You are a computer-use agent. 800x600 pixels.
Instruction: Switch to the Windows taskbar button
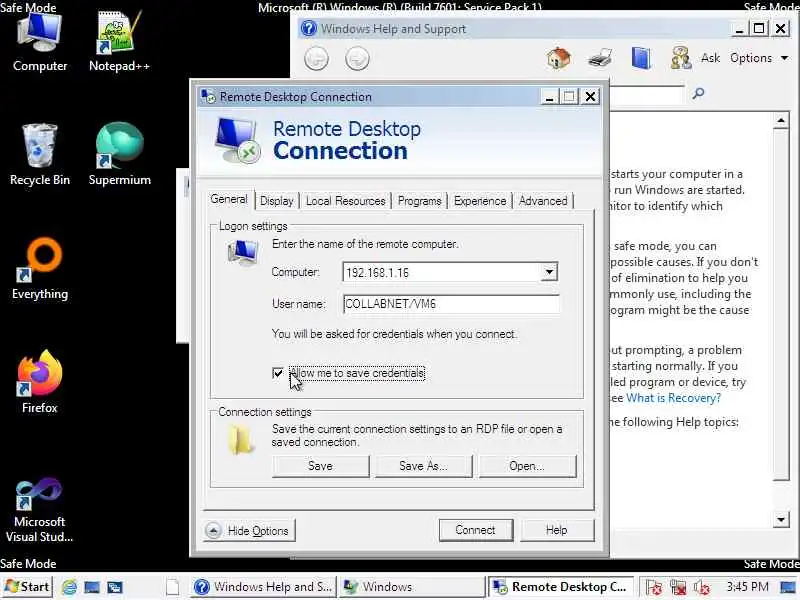tap(411, 587)
